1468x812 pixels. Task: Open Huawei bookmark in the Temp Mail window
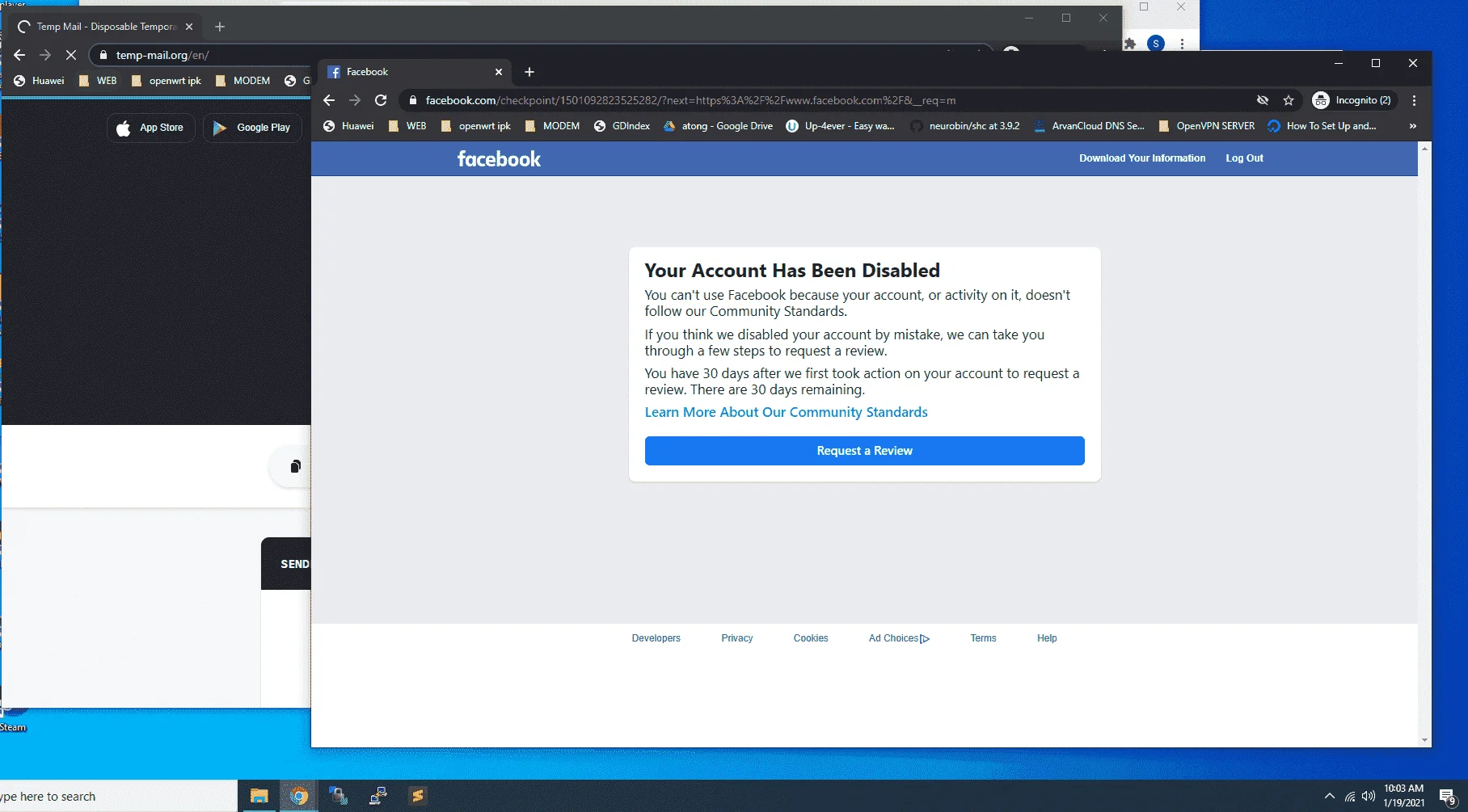click(x=40, y=81)
